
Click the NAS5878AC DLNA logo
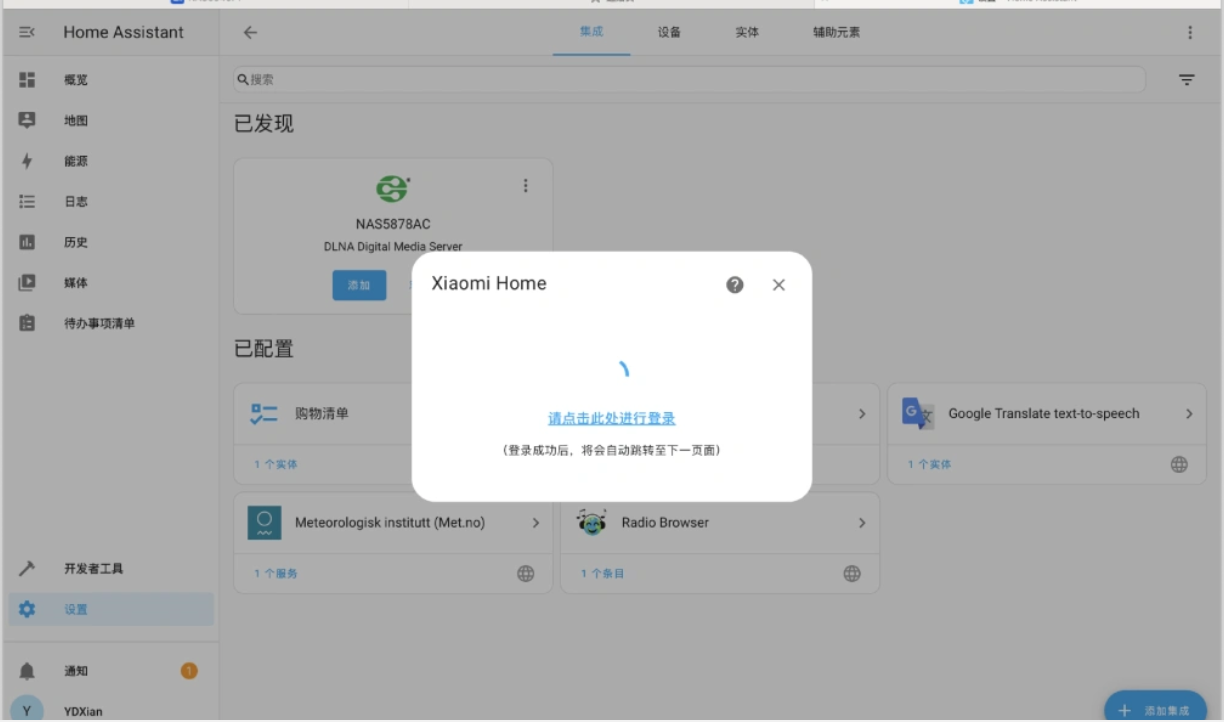(x=393, y=188)
